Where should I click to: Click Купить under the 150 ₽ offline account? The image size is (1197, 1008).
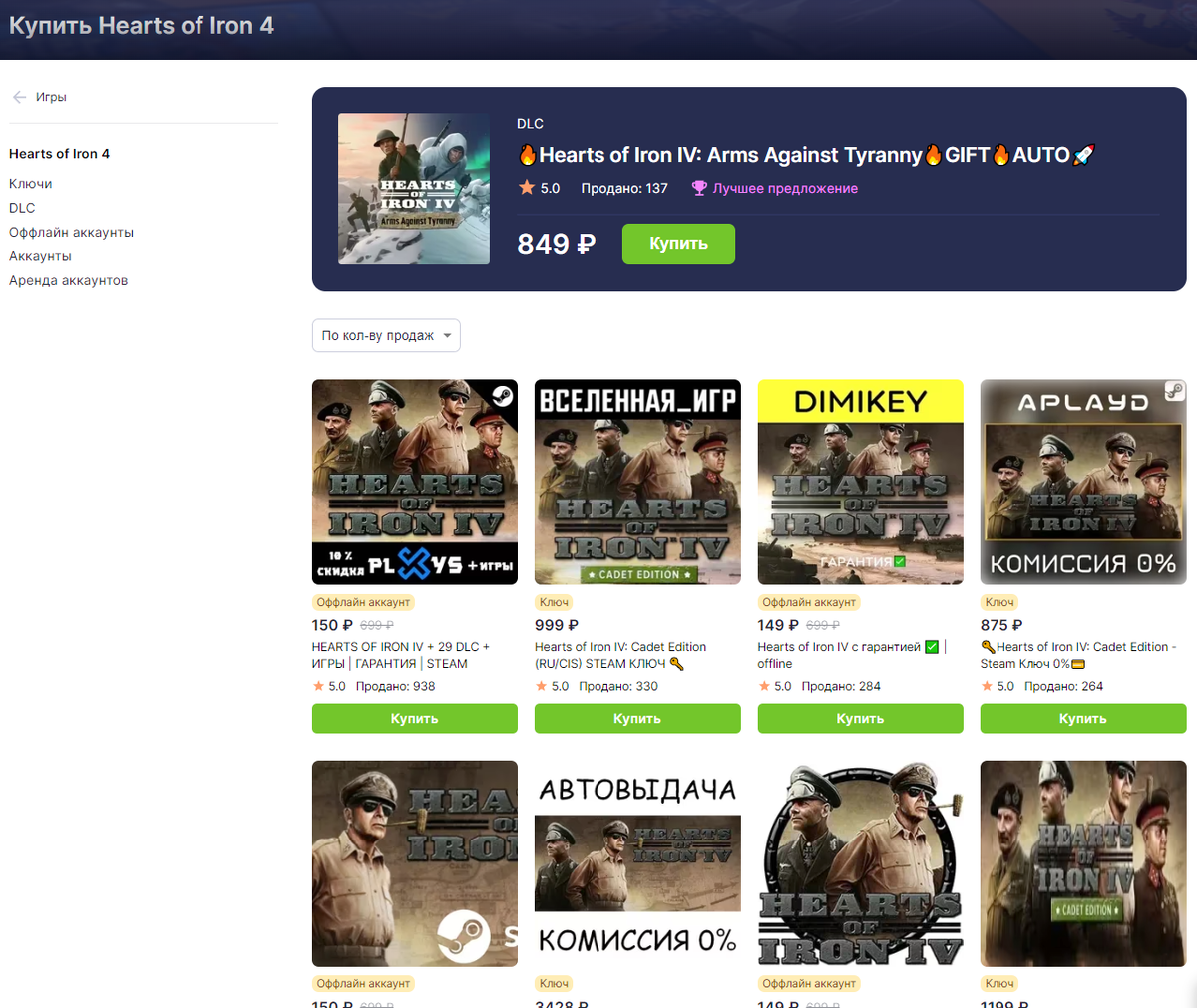(x=415, y=719)
